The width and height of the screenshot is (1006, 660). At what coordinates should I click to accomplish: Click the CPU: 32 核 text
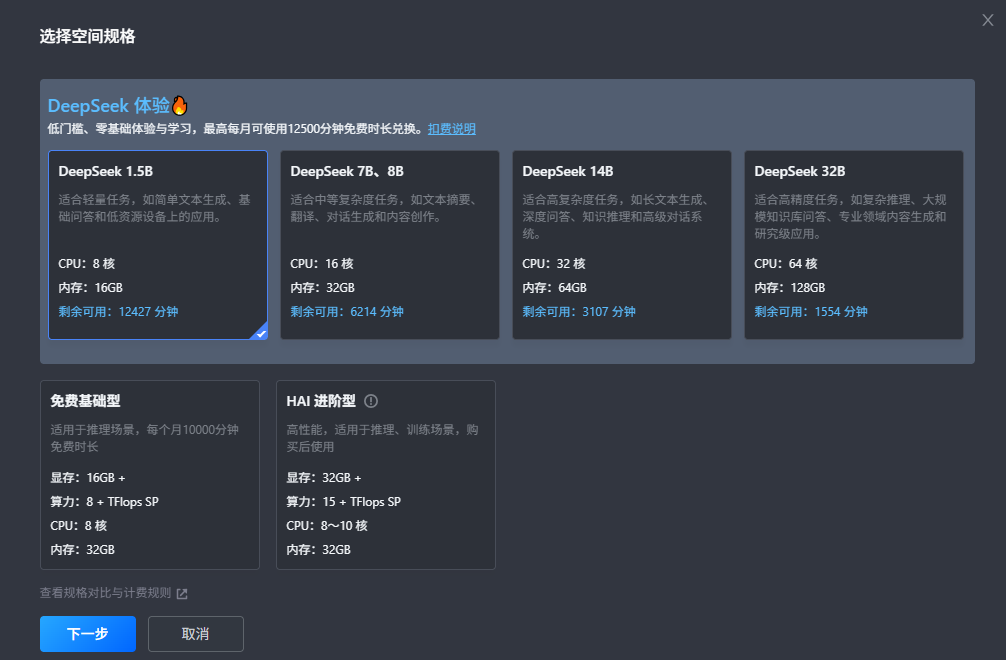point(554,264)
